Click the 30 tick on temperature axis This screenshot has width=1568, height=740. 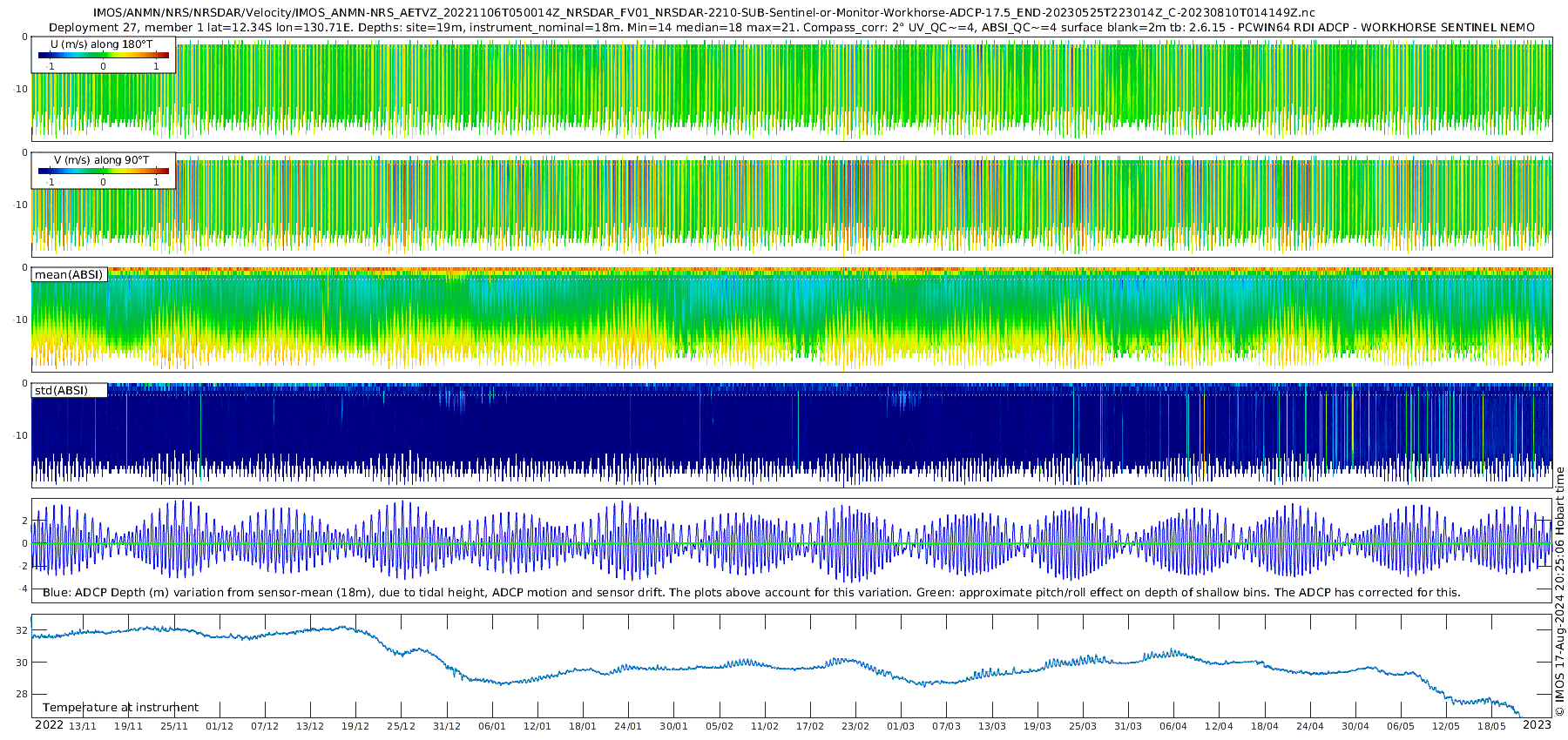coord(22,663)
